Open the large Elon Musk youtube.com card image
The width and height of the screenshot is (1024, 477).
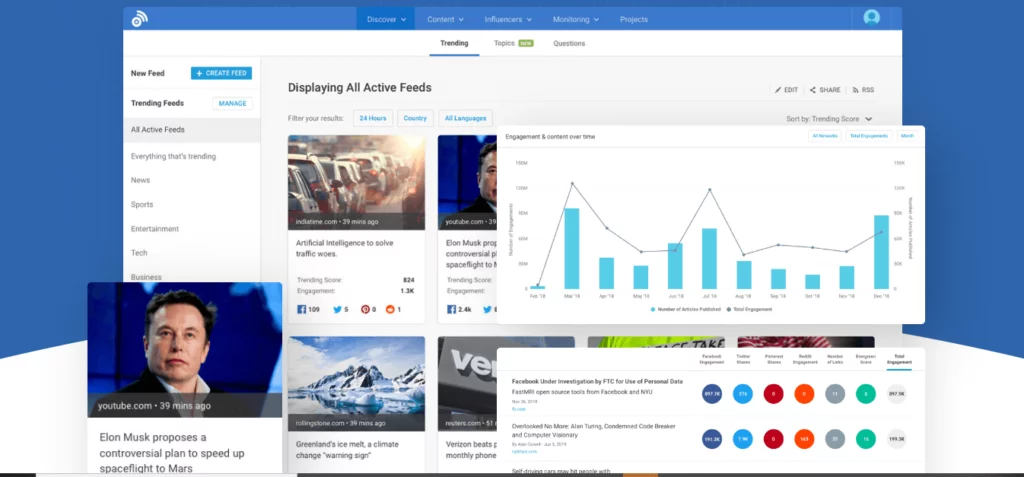[185, 350]
